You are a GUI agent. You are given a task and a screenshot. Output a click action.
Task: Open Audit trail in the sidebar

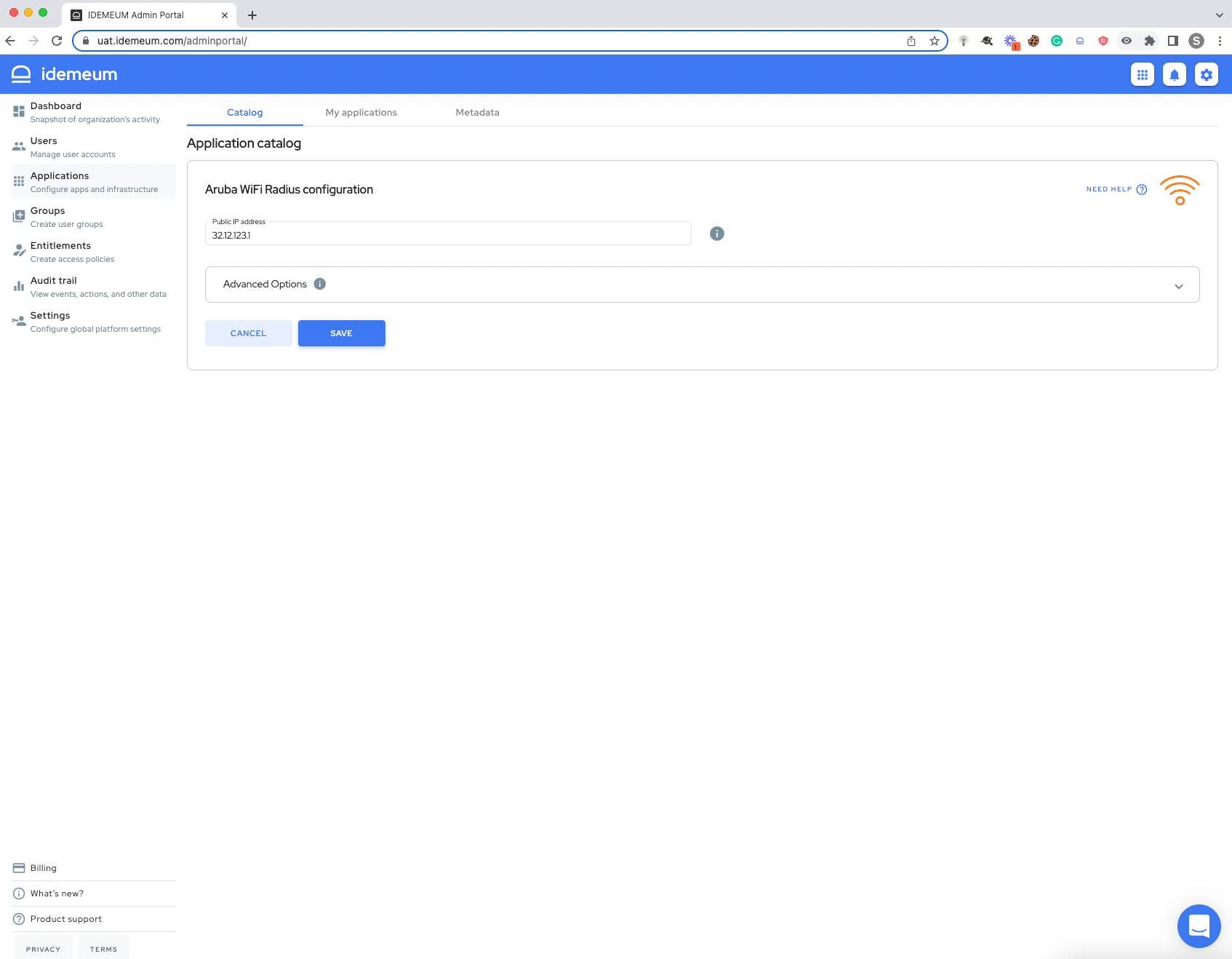(94, 287)
